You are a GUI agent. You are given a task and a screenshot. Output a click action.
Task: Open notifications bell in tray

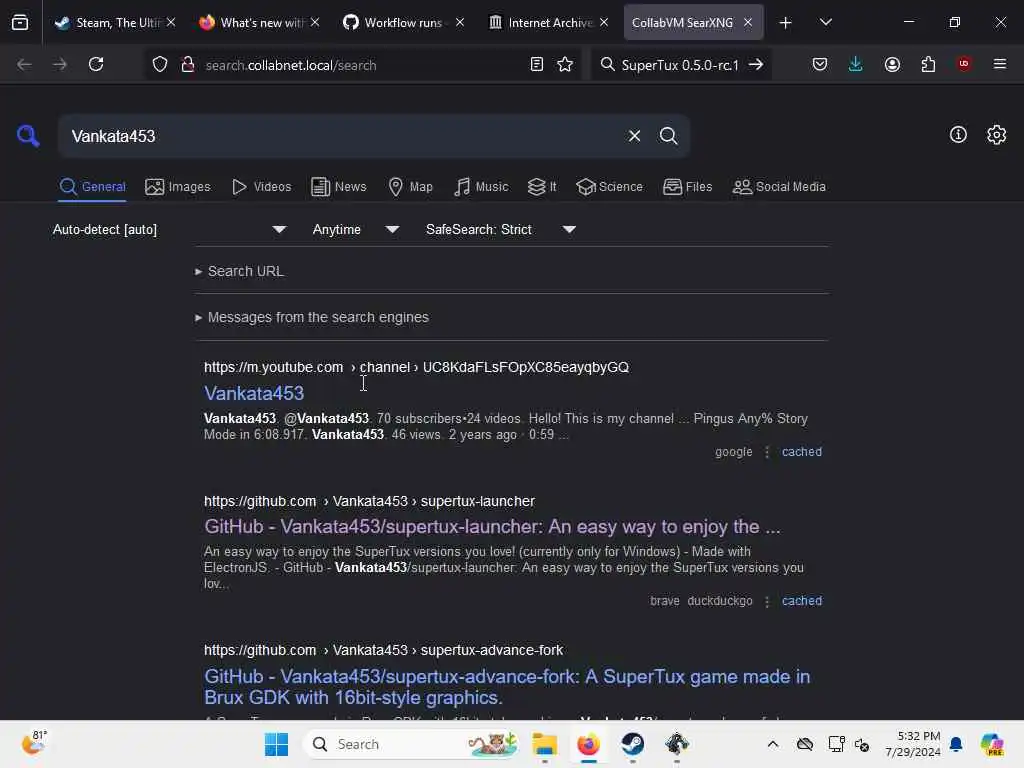pos(956,744)
